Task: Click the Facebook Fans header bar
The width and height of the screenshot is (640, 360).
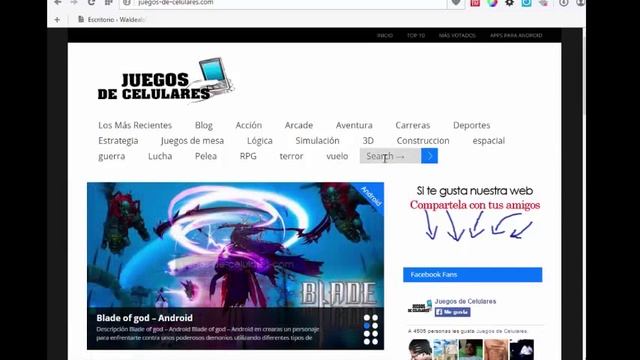Action: click(473, 275)
